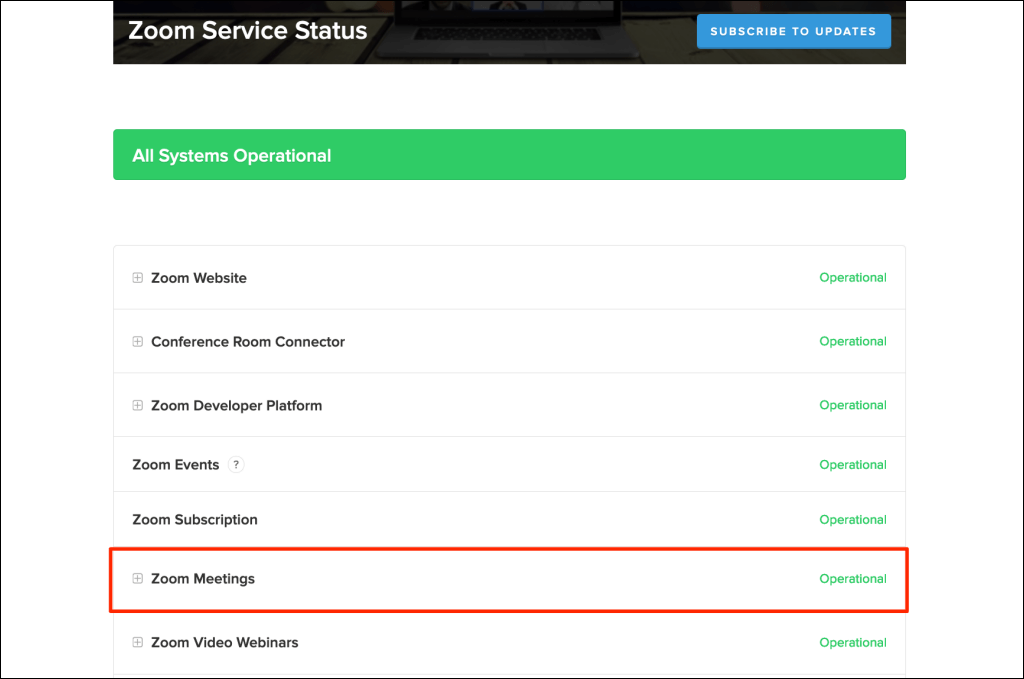
Task: Expand the Zoom Meetings component group
Action: pyautogui.click(x=138, y=579)
